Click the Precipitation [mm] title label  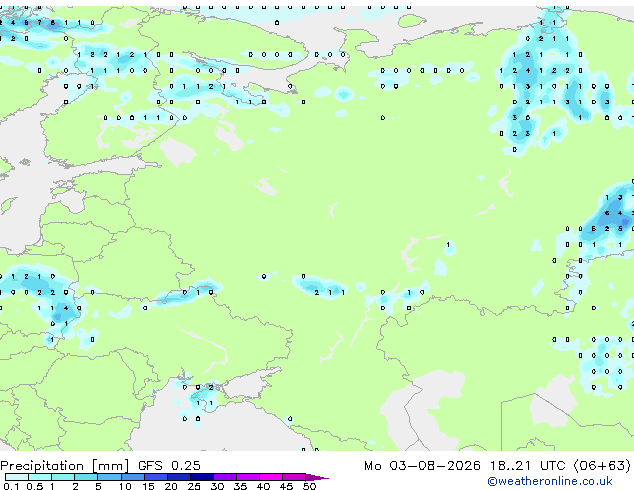click(x=65, y=466)
